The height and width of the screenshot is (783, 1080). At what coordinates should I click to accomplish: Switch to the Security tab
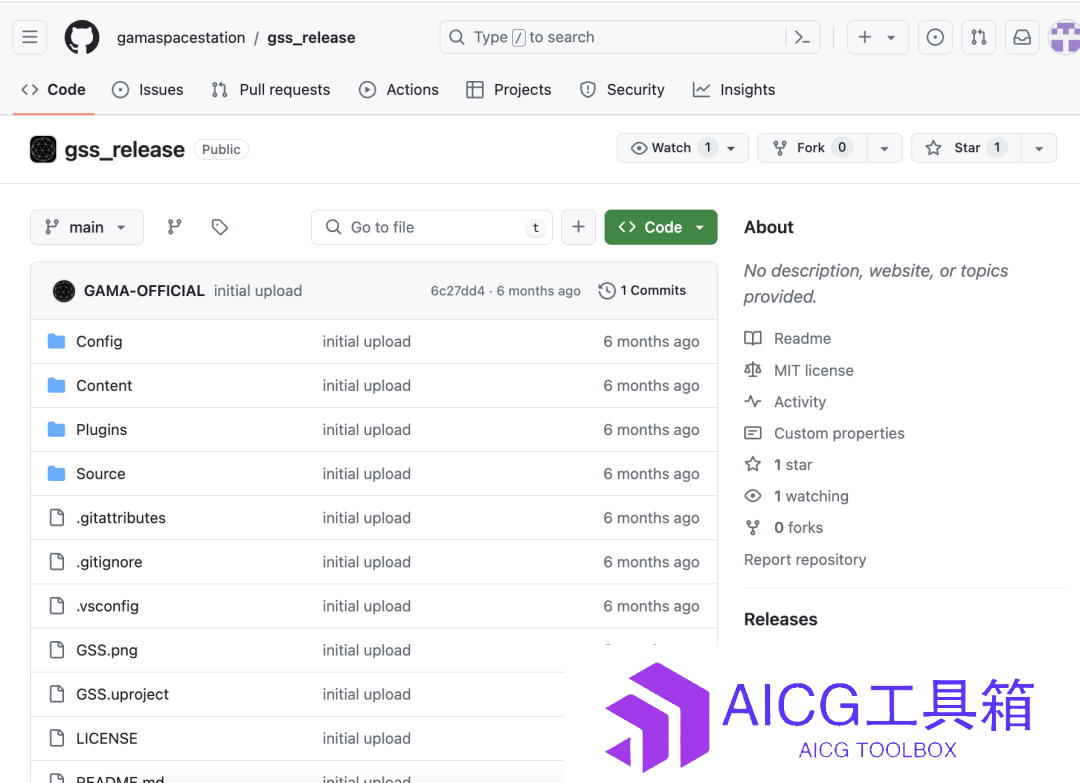(x=623, y=90)
